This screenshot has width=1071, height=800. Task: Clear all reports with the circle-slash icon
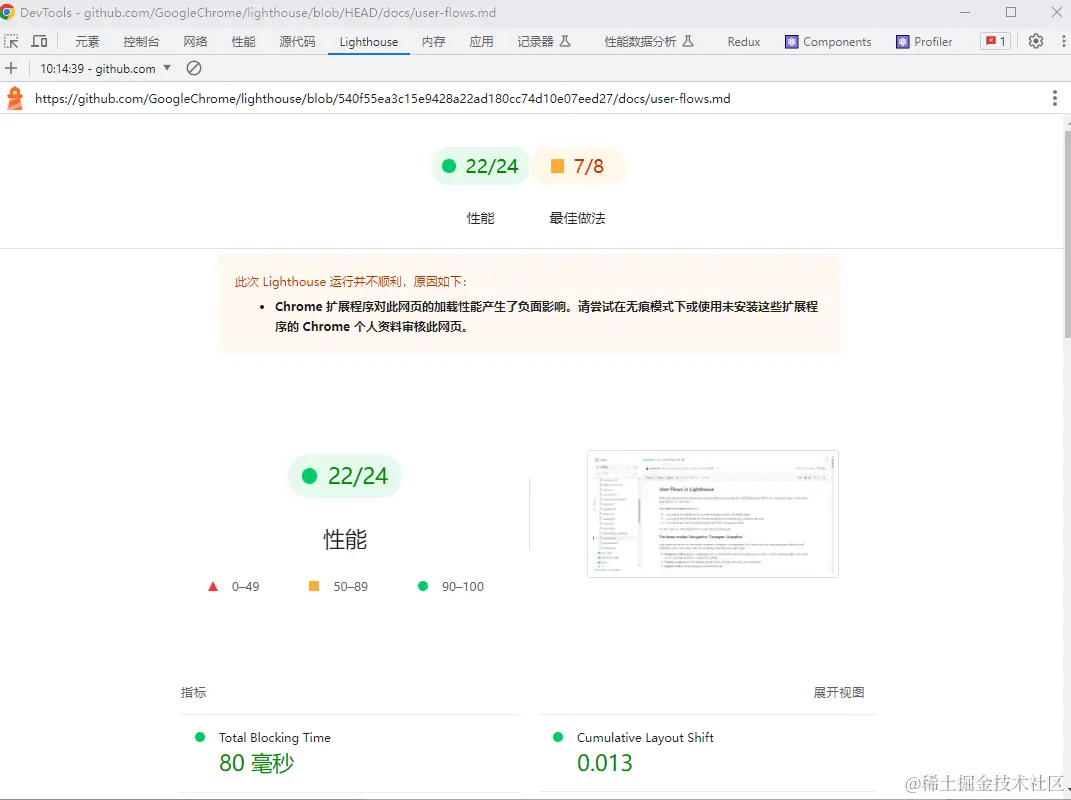(x=194, y=68)
